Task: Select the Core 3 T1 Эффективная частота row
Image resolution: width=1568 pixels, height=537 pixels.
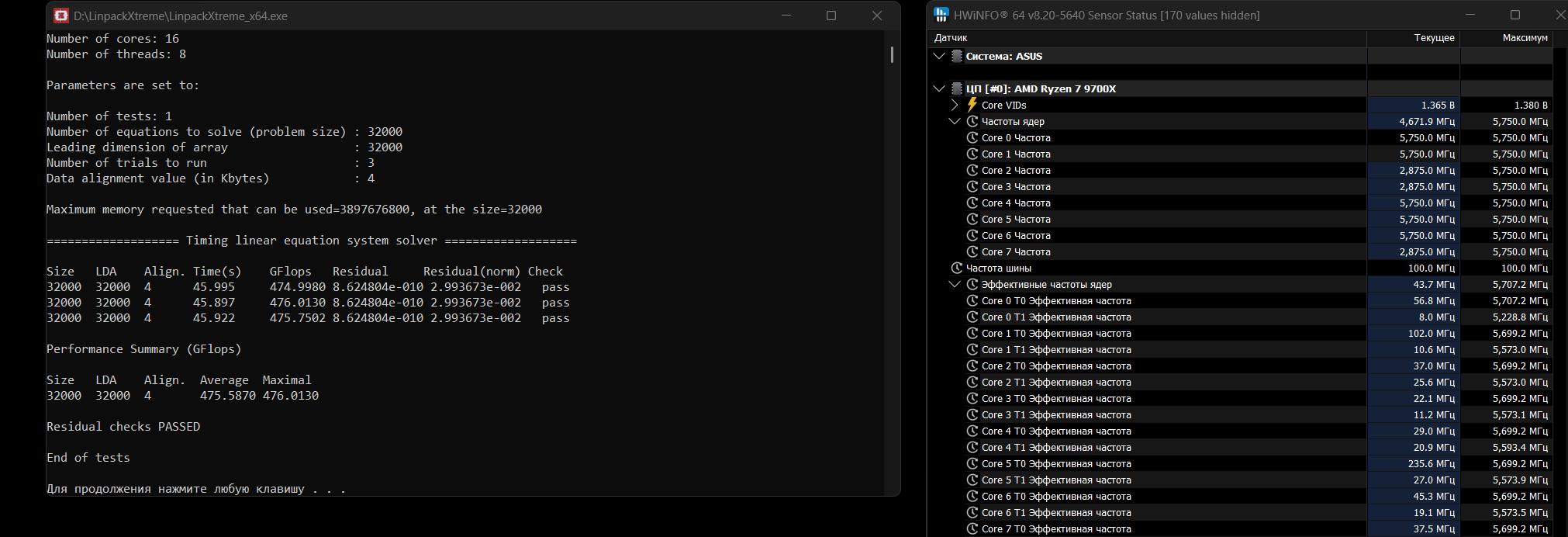Action: click(1240, 414)
